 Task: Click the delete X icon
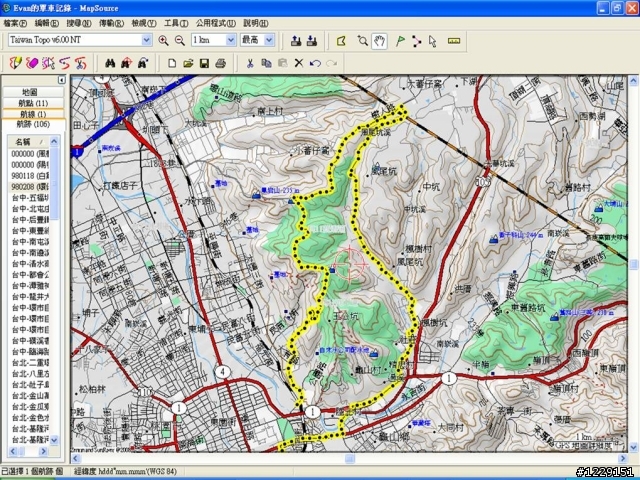(299, 63)
